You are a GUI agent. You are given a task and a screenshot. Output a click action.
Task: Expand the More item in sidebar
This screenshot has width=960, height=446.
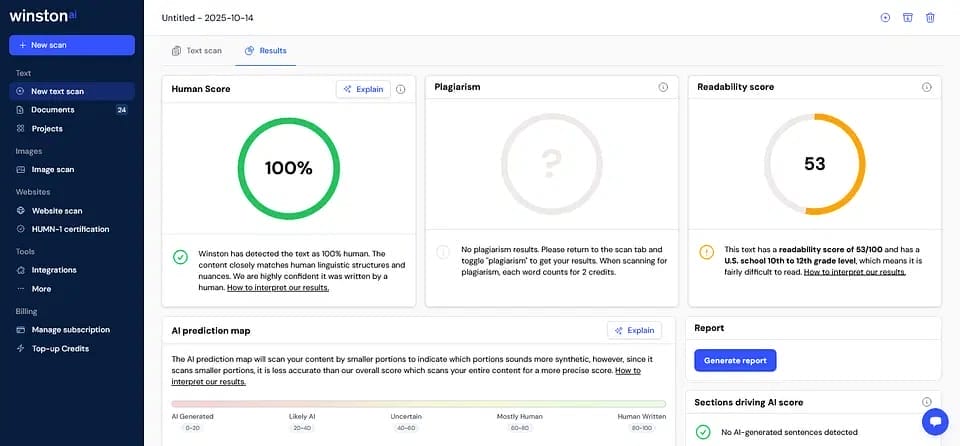41,289
